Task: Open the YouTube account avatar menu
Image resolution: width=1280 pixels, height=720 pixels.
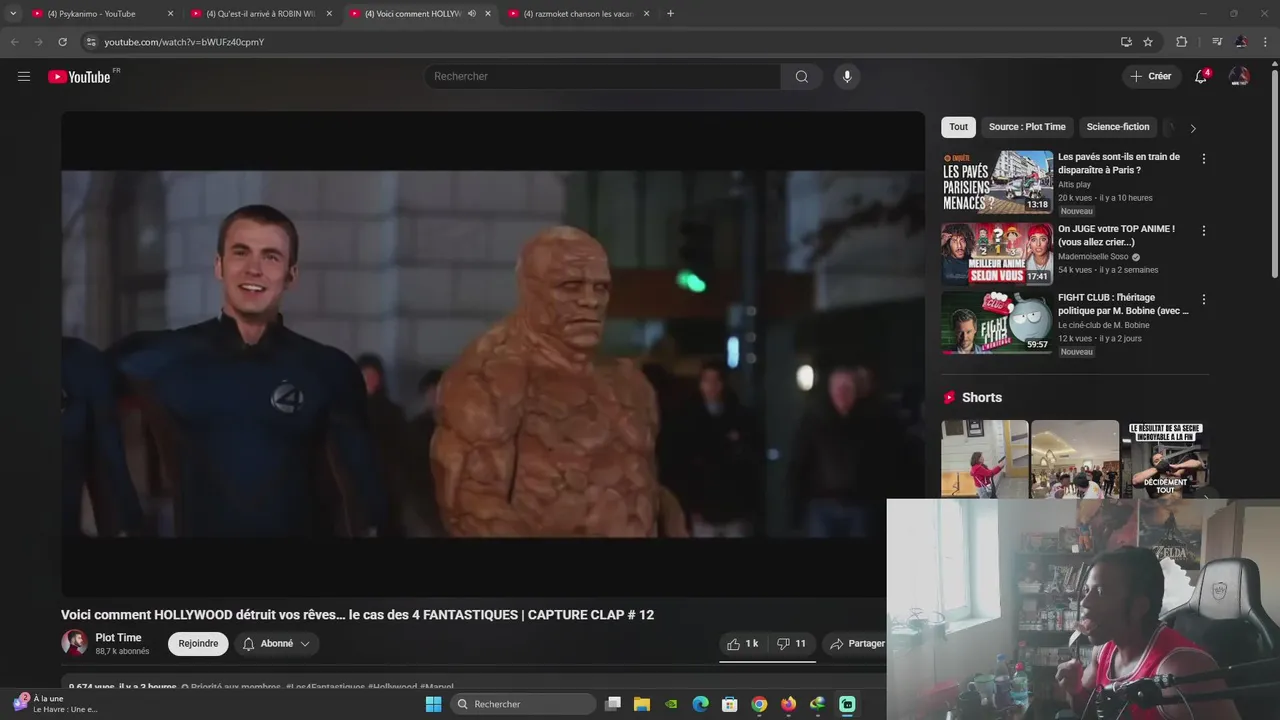Action: point(1239,76)
